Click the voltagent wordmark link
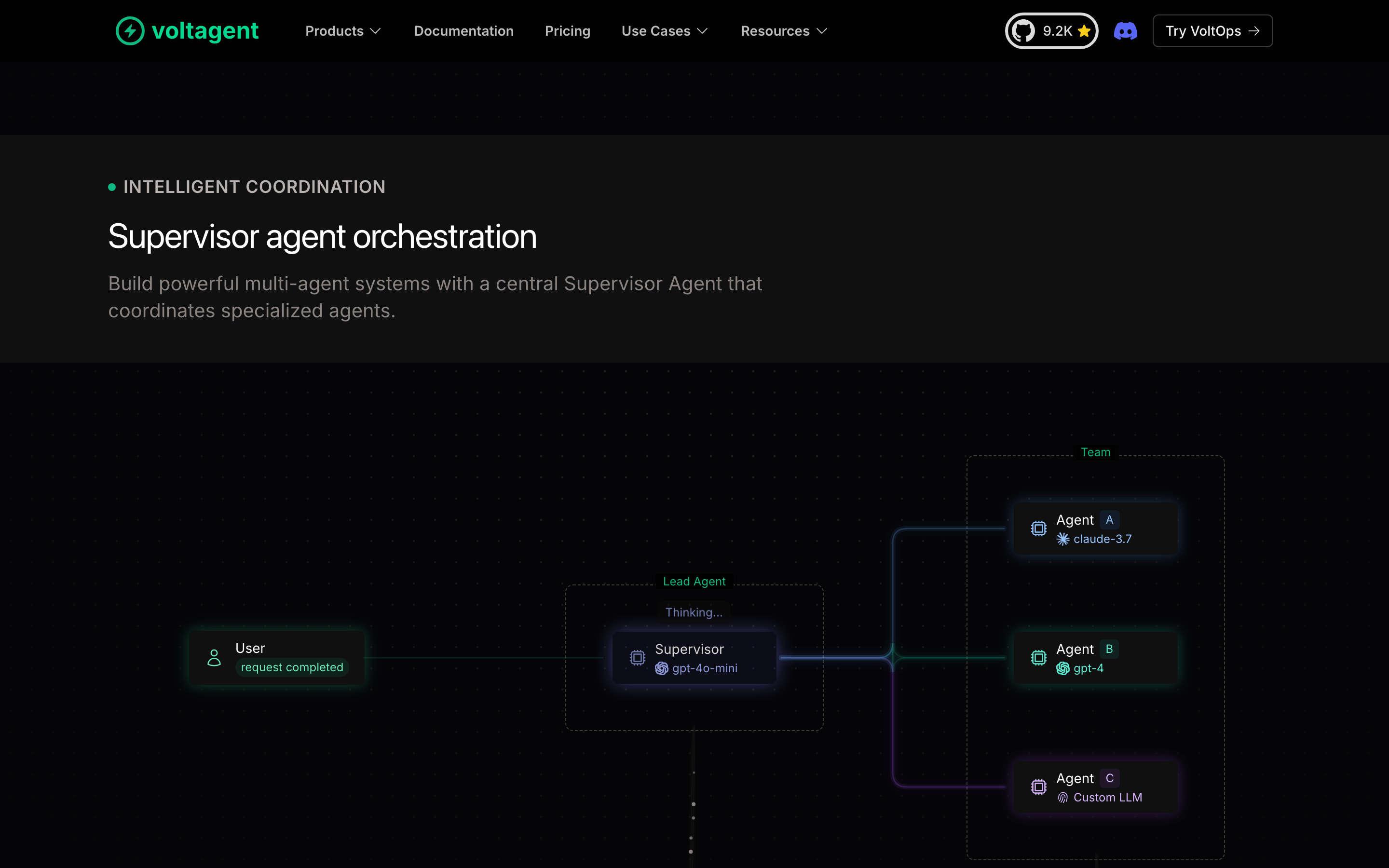 tap(205, 31)
